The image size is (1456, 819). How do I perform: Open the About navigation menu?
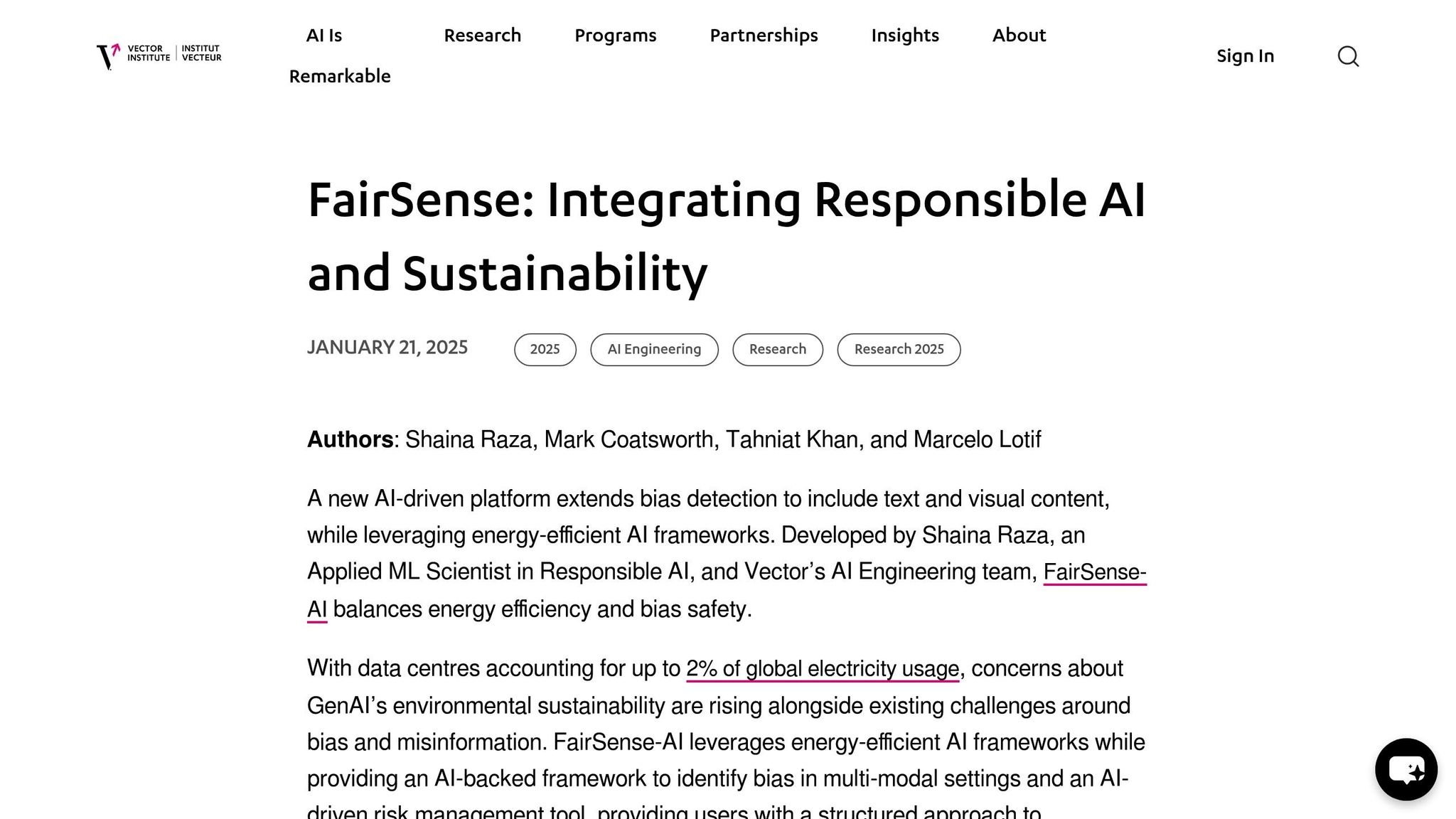click(1019, 36)
